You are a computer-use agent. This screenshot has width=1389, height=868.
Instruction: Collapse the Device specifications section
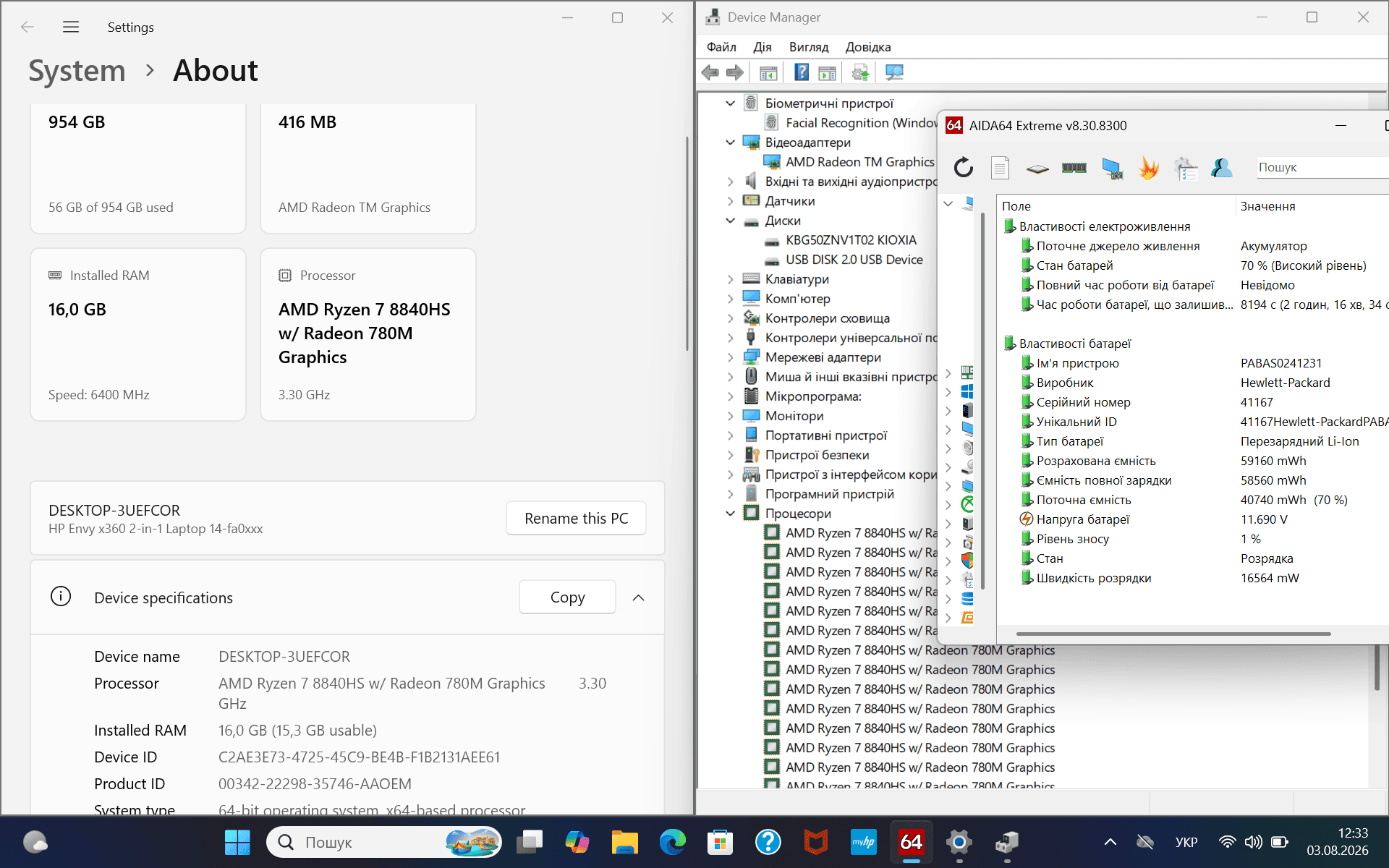pyautogui.click(x=638, y=597)
